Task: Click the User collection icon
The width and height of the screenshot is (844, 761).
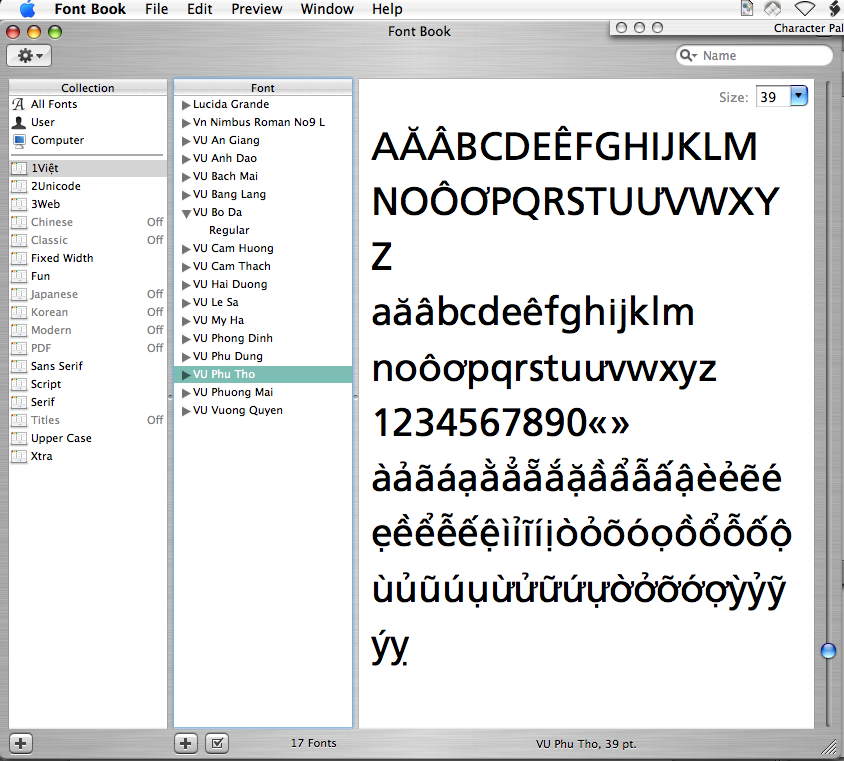Action: 19,122
